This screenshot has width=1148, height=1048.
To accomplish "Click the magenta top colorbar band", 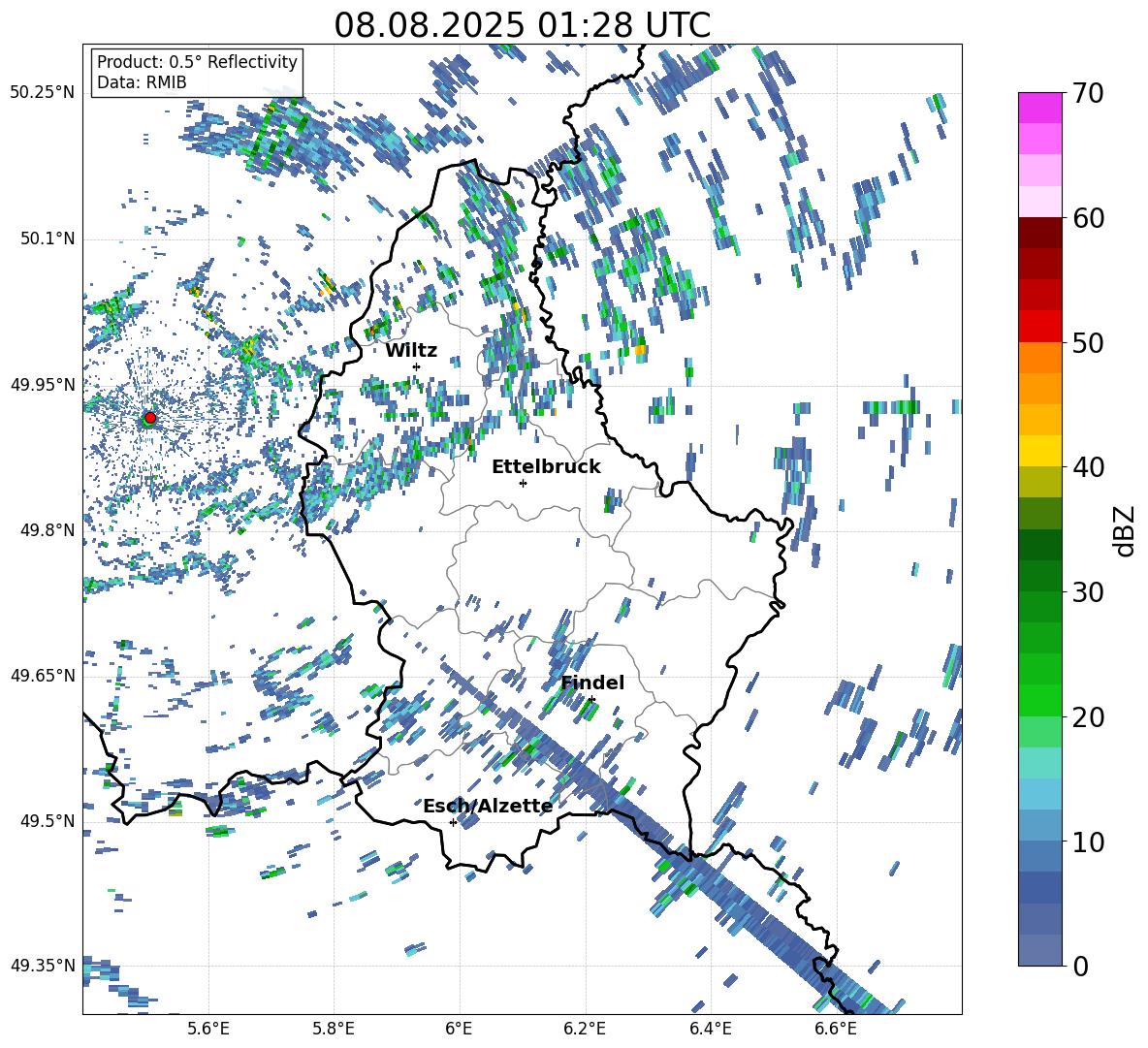I will [x=1039, y=108].
